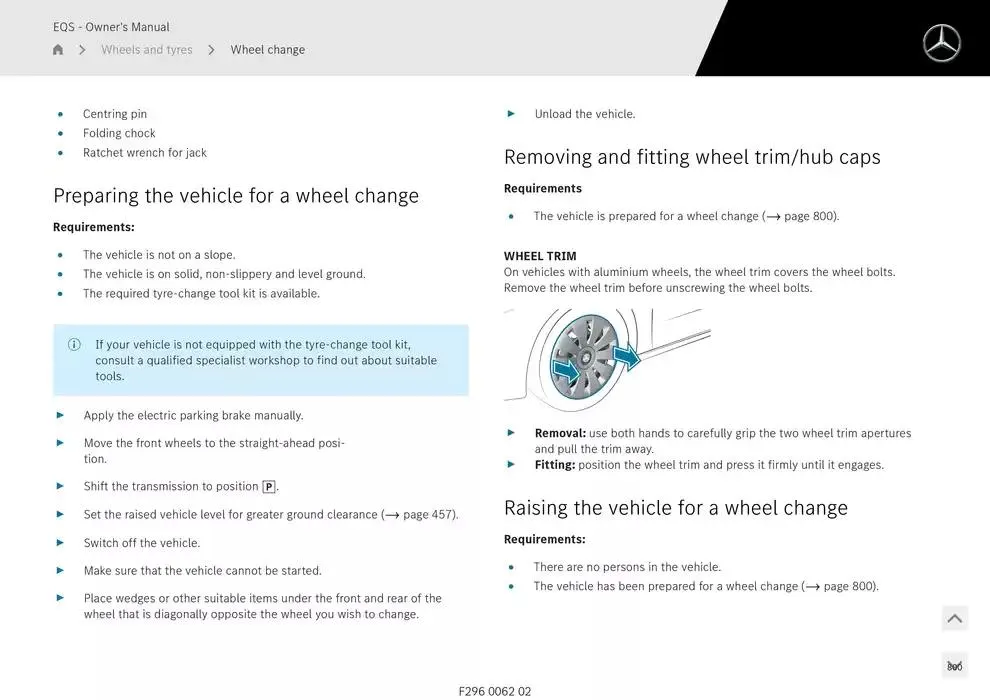The height and width of the screenshot is (700, 990).
Task: Open the Wheels and tyres breadcrumb
Action: 147,50
